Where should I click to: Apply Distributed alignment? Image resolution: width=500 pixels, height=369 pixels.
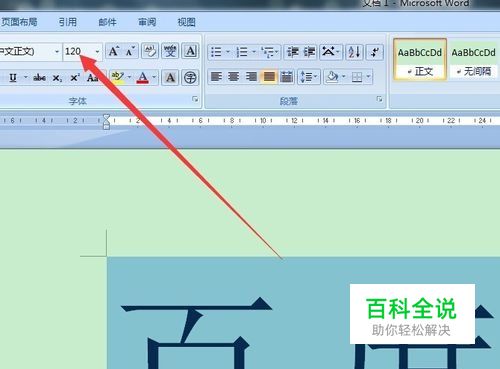286,77
